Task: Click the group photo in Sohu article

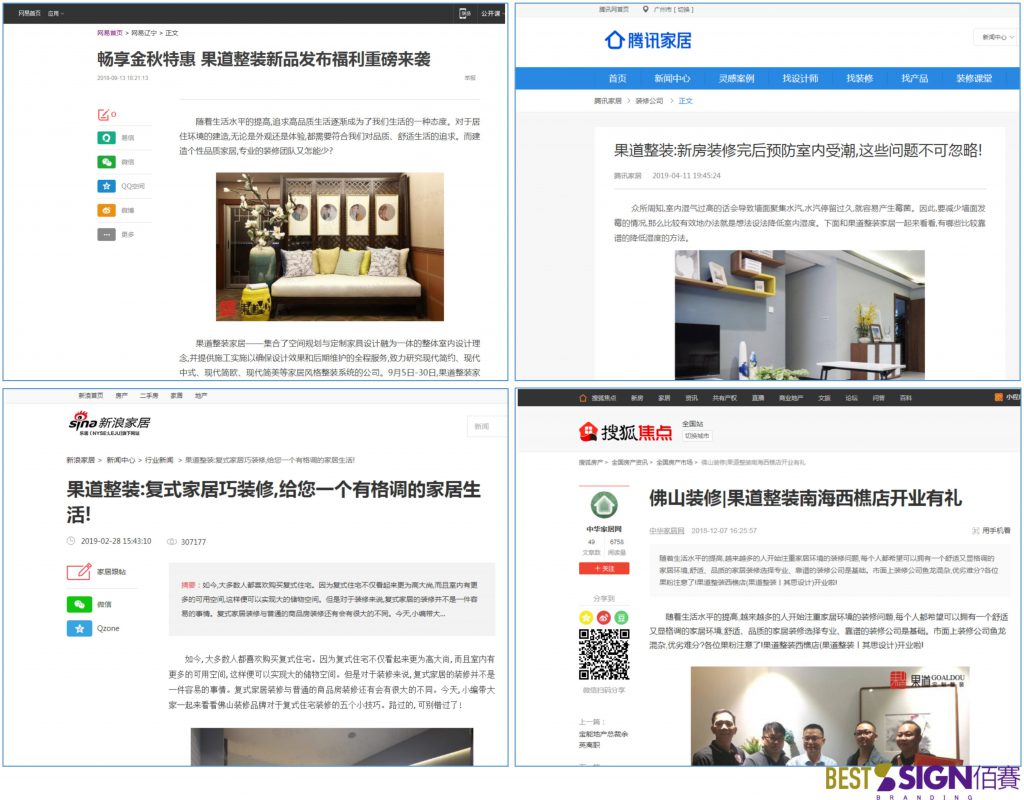Action: pyautogui.click(x=830, y=715)
